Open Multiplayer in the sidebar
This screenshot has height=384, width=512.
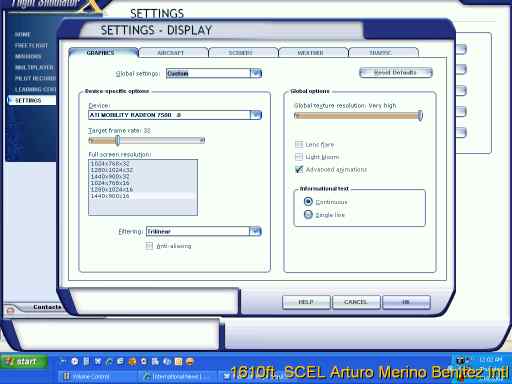[x=34, y=67]
